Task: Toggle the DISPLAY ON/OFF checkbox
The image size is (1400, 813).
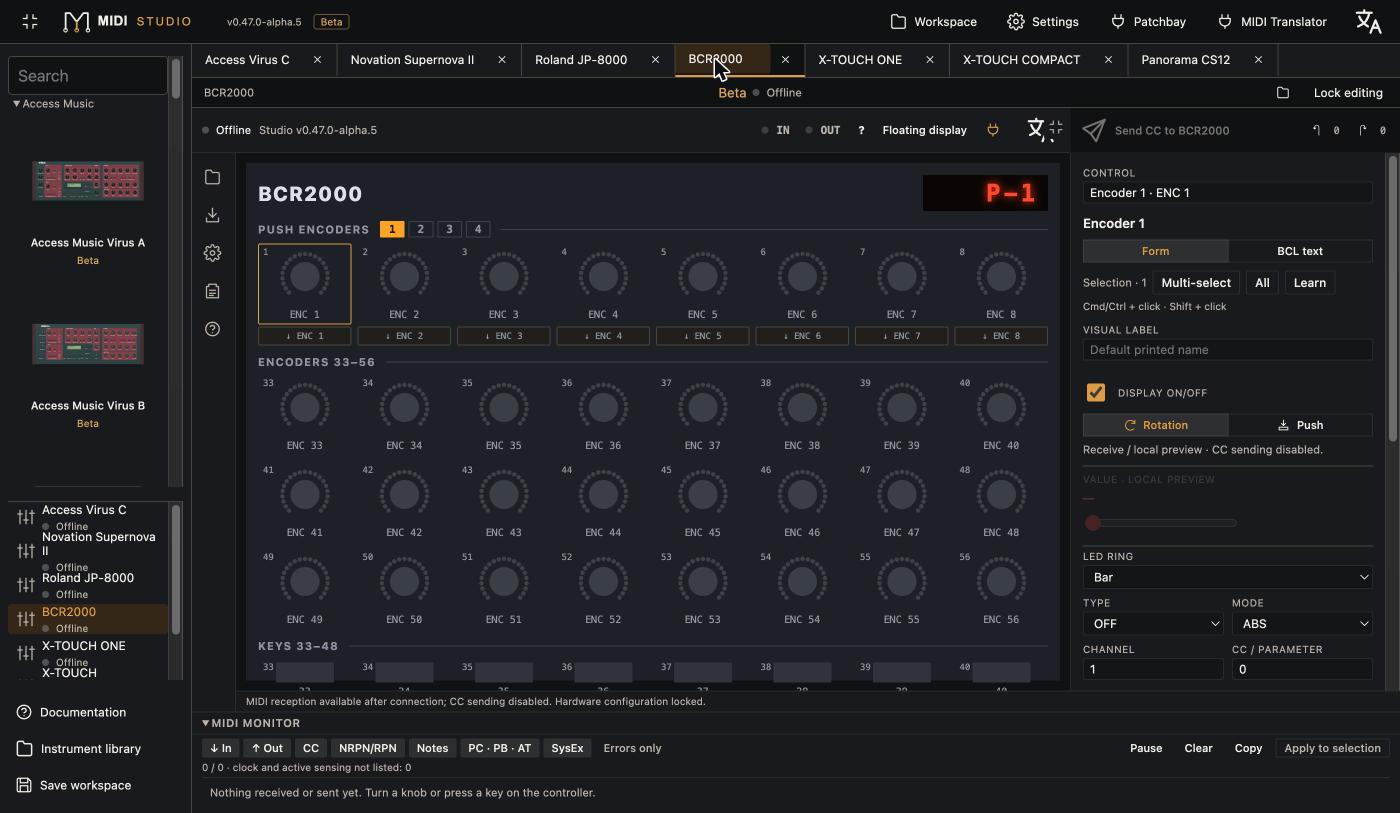Action: pos(1096,392)
